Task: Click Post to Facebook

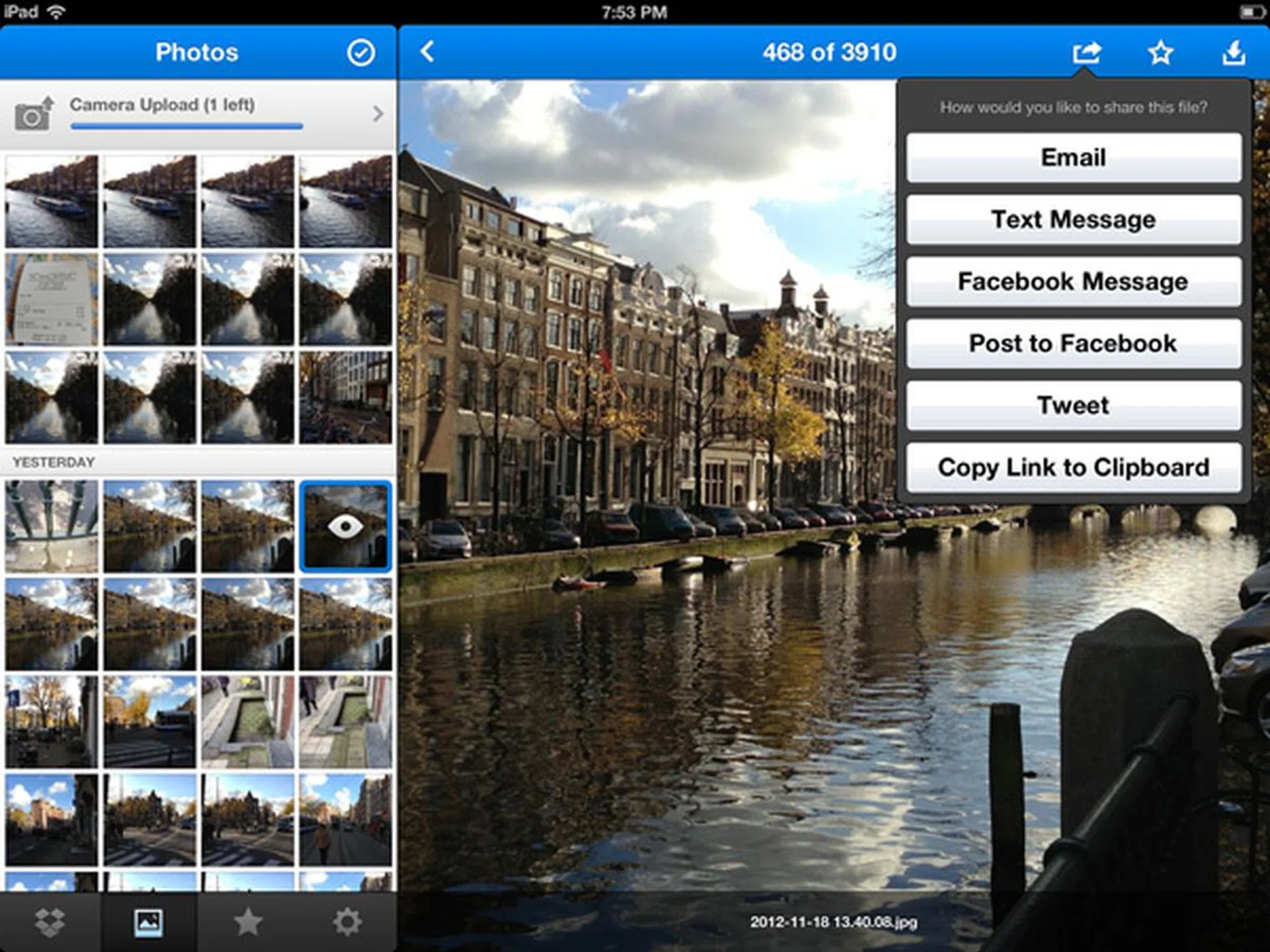Action: tap(1073, 344)
